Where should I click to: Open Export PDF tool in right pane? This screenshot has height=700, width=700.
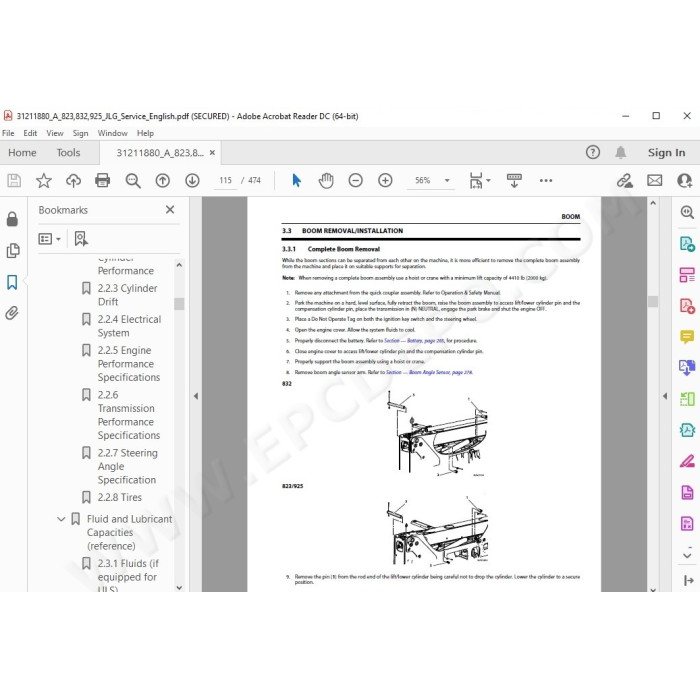click(x=687, y=244)
